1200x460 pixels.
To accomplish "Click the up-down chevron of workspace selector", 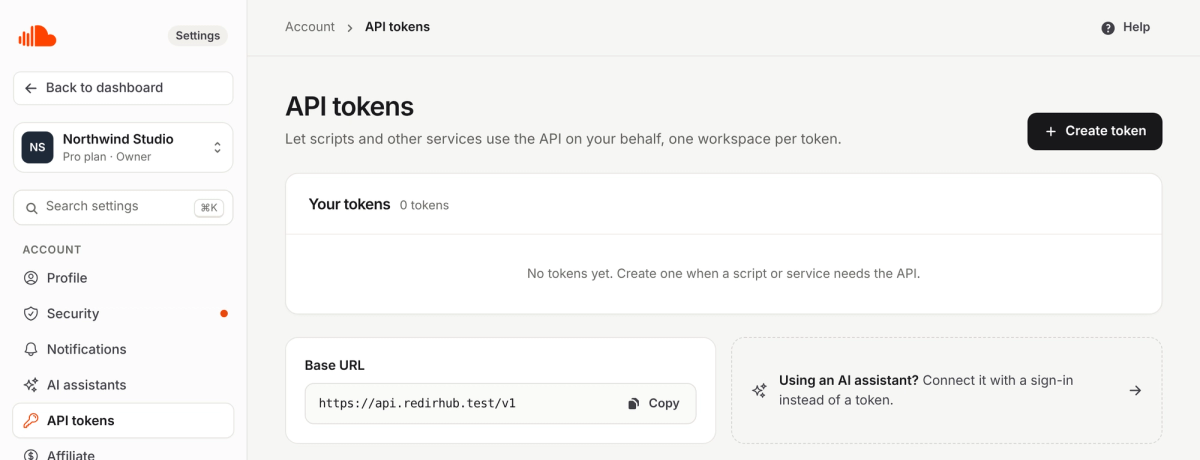I will tap(217, 147).
